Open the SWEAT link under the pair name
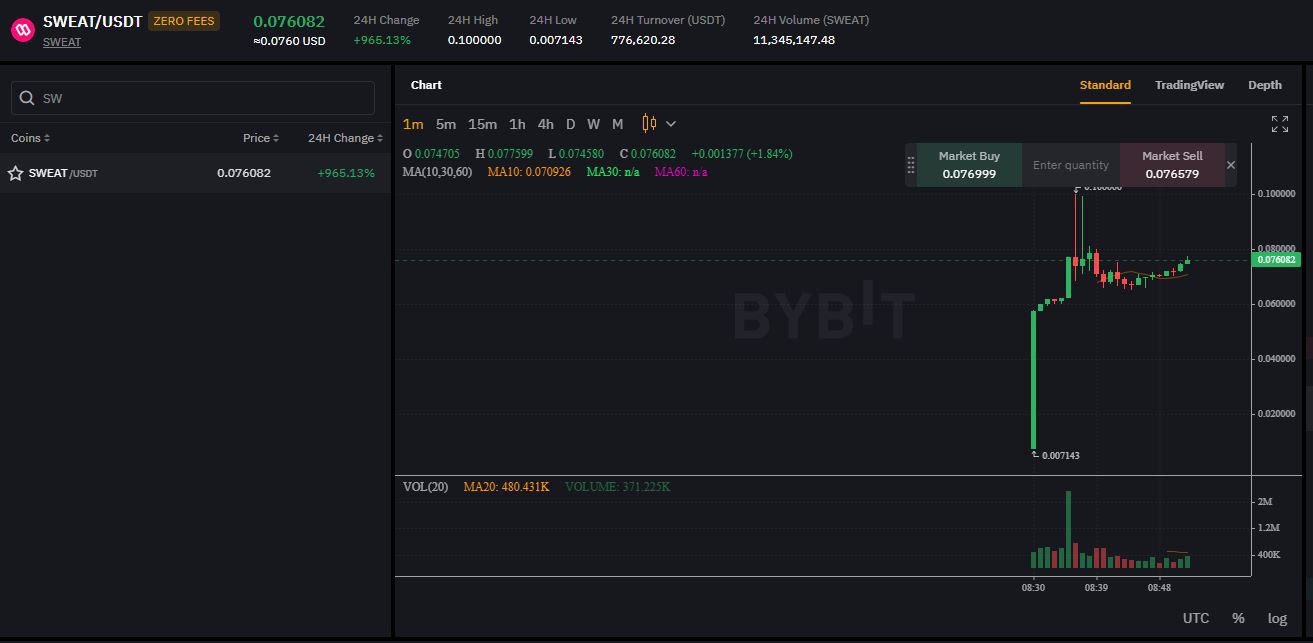The image size is (1313, 643). point(62,42)
